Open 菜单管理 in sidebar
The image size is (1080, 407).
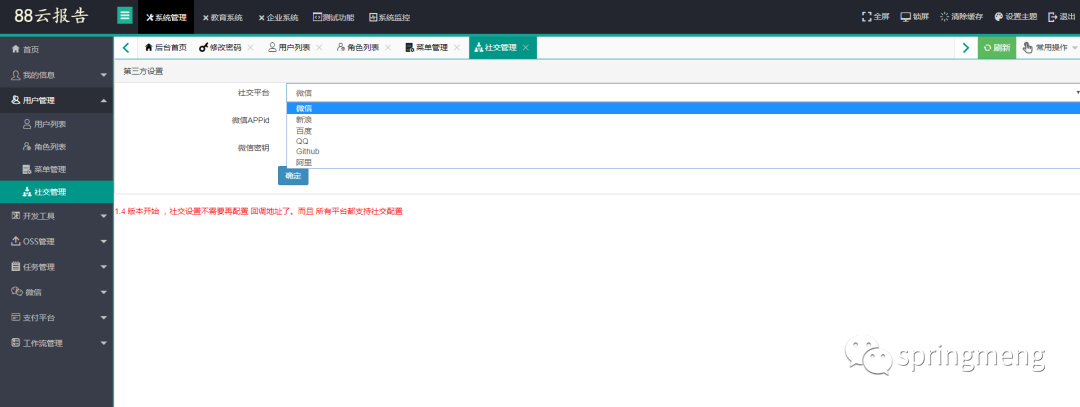(x=56, y=169)
